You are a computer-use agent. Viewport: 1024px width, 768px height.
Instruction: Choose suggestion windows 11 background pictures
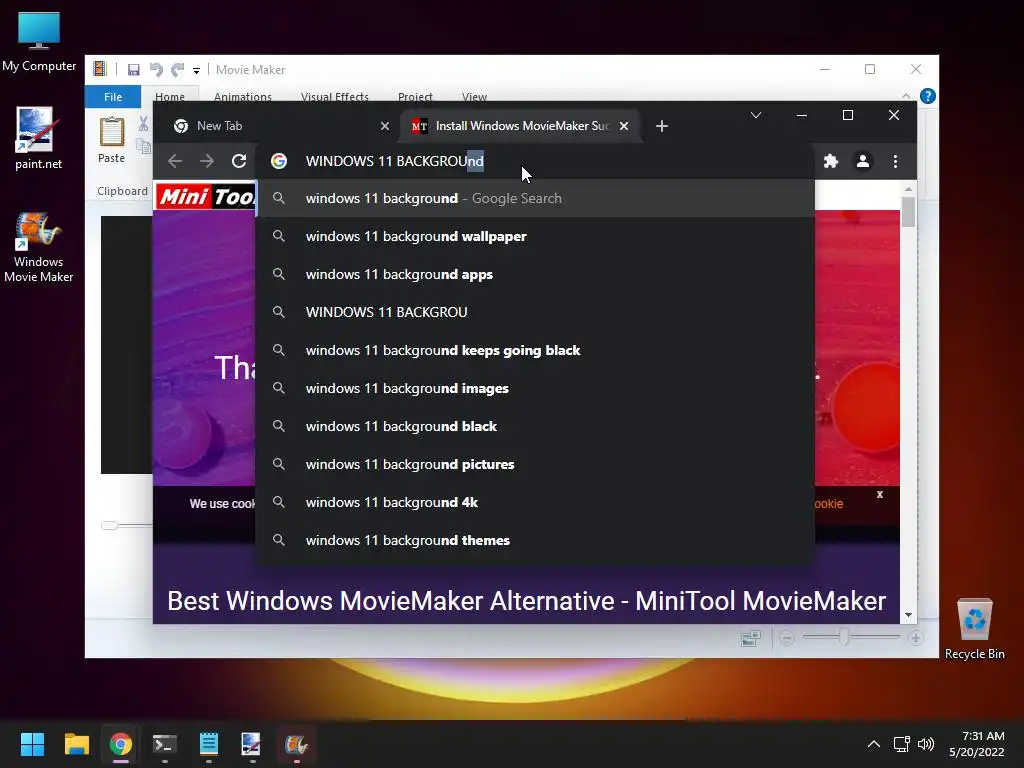[536, 464]
